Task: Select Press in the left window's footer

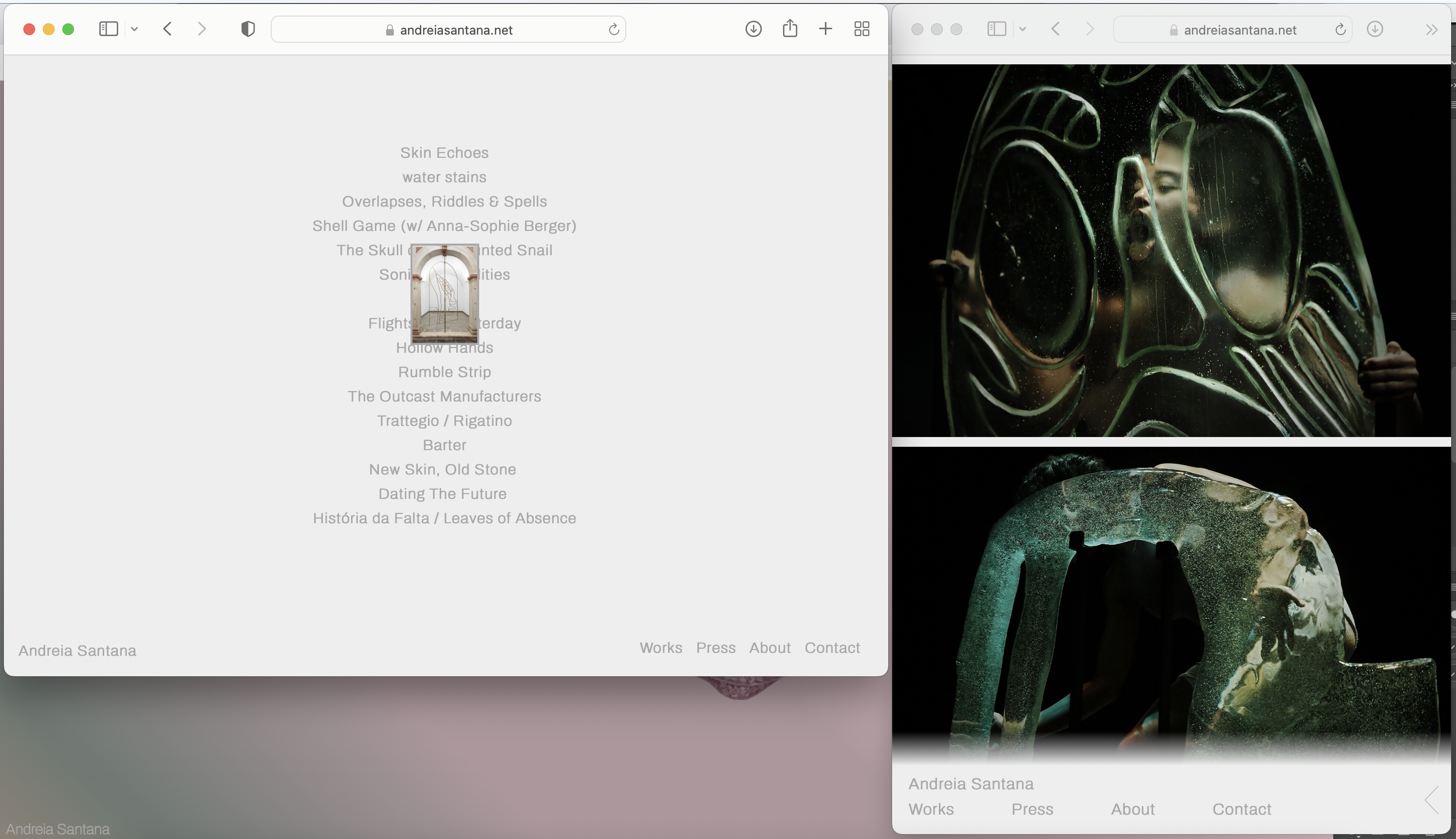Action: pyautogui.click(x=715, y=648)
